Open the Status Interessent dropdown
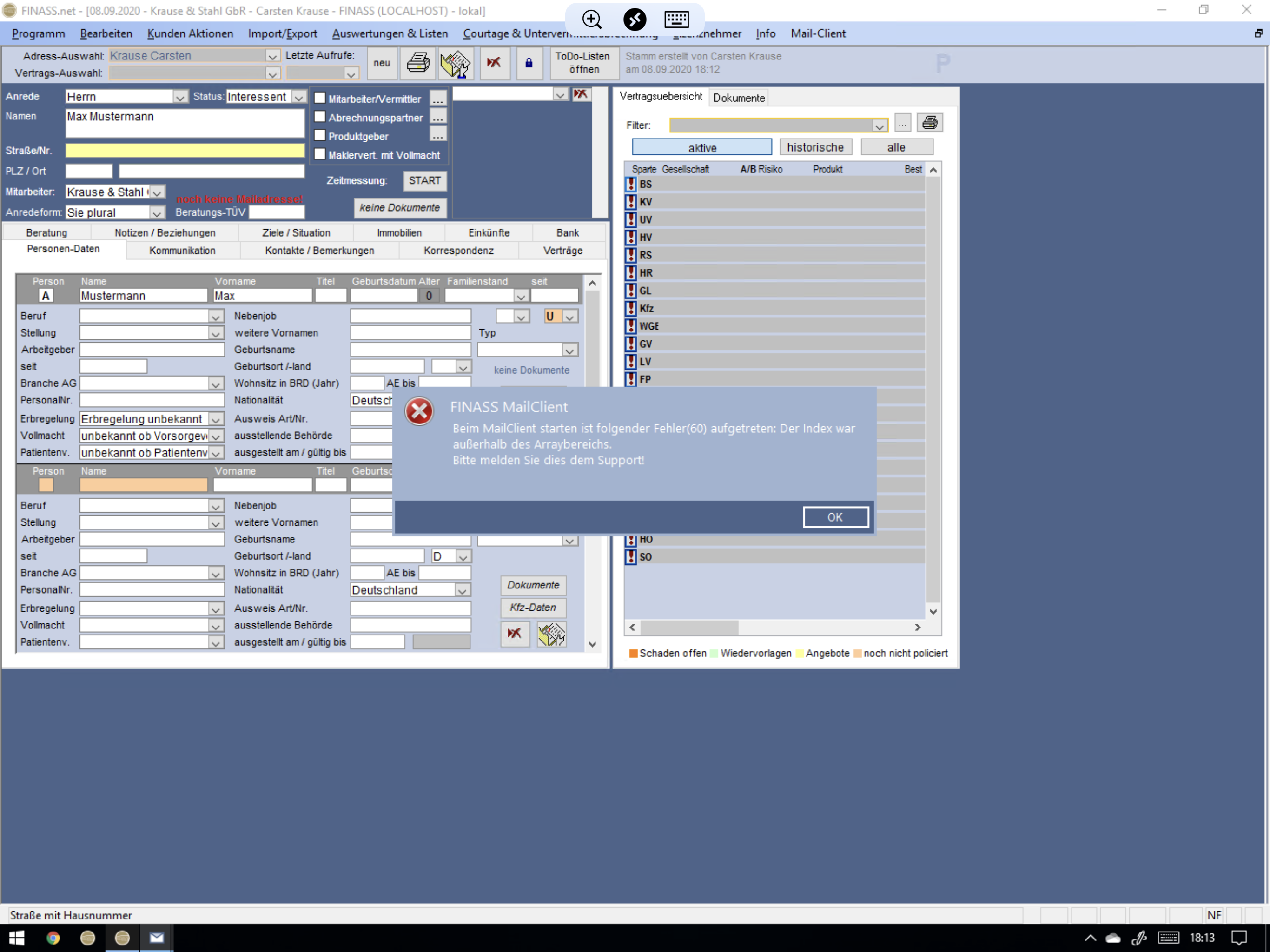The image size is (1270, 952). tap(298, 97)
